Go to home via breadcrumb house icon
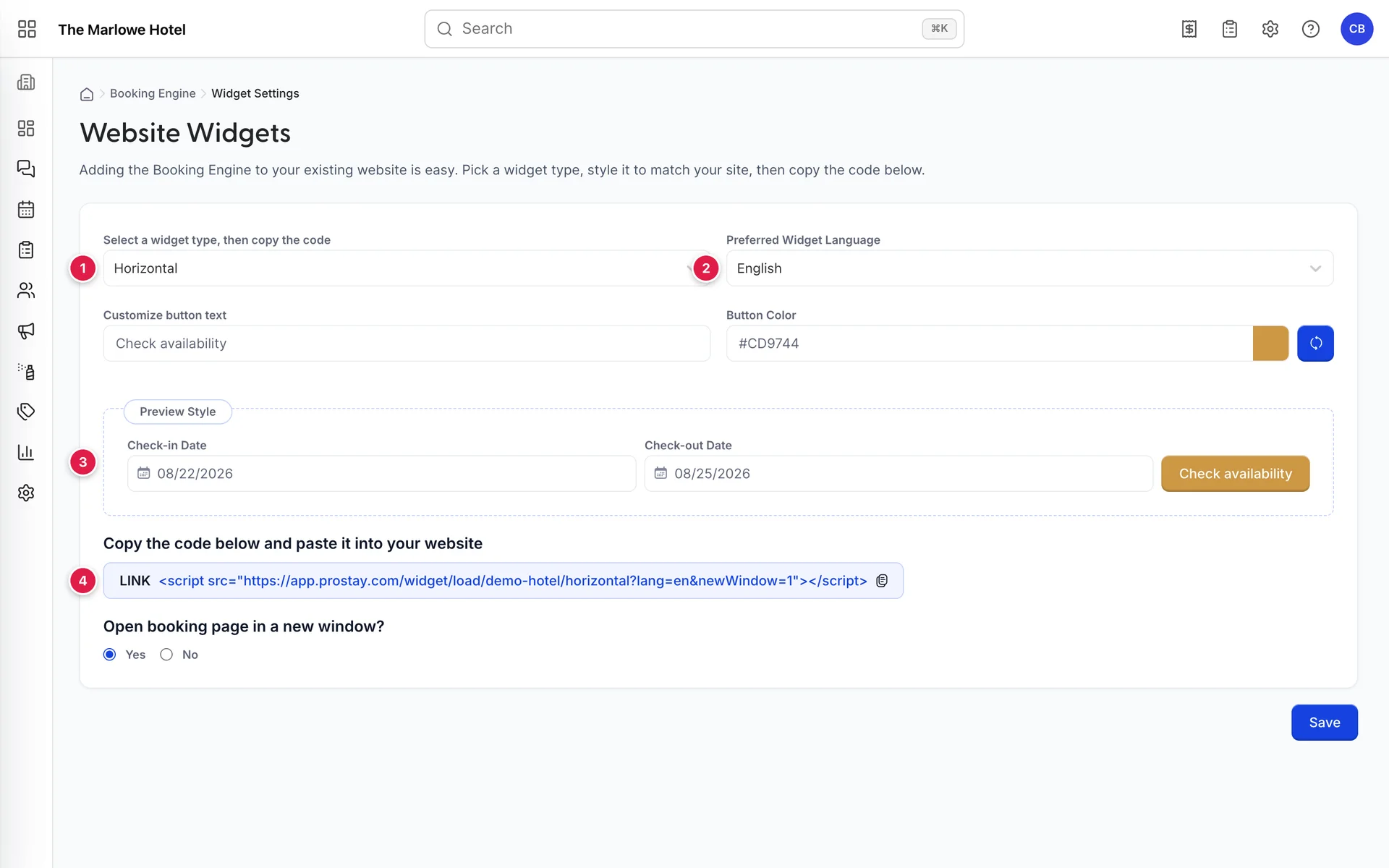The height and width of the screenshot is (868, 1389). coord(87,94)
